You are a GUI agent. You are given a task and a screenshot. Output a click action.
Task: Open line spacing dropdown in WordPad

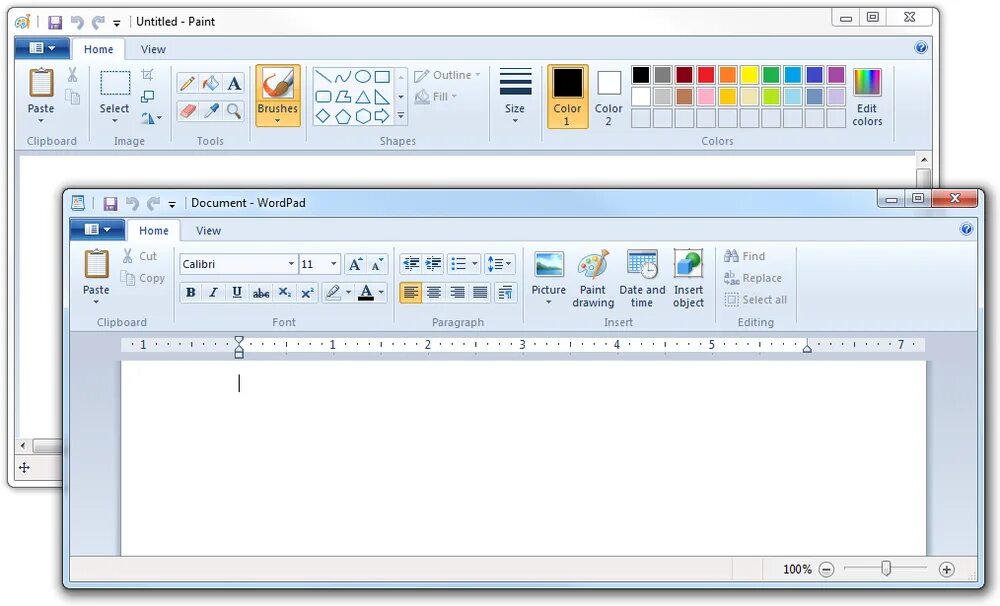click(499, 263)
